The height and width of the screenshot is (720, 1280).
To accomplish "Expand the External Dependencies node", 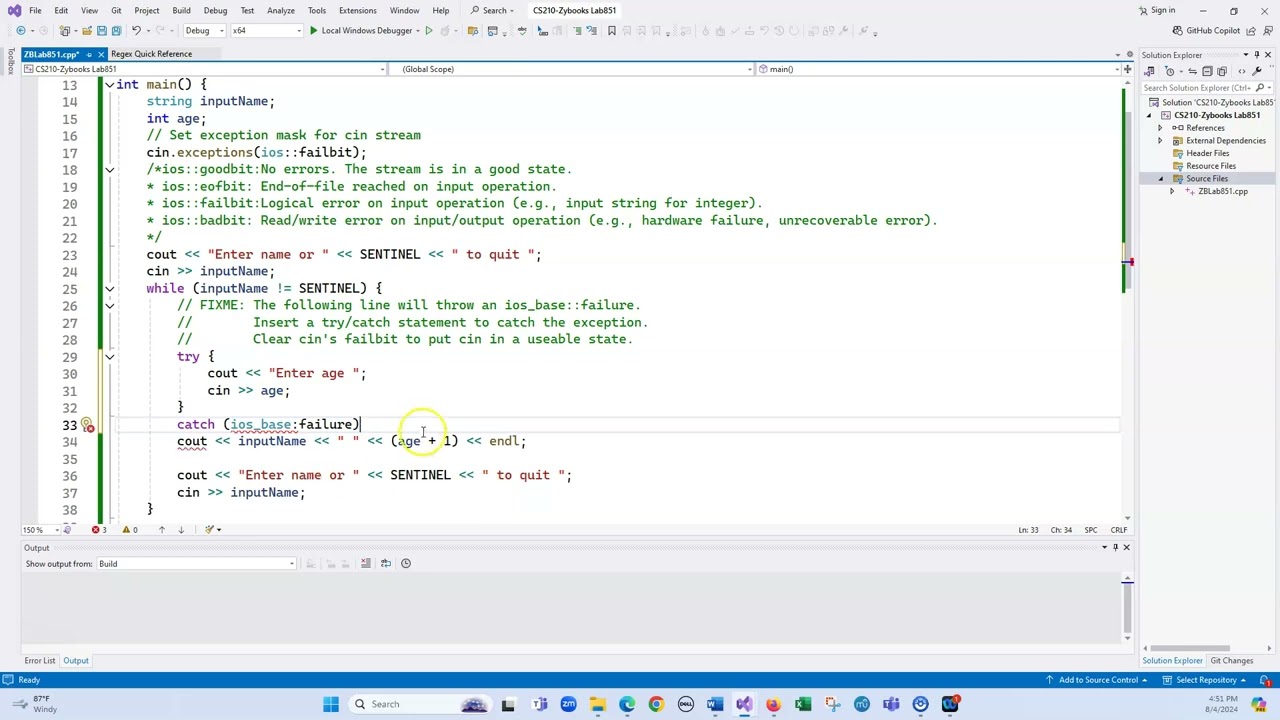I will pos(1161,141).
